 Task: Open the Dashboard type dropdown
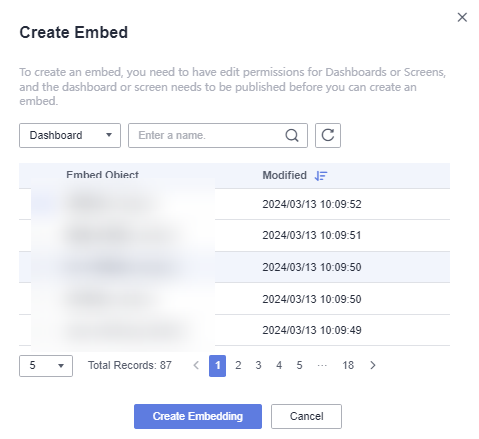[x=70, y=135]
